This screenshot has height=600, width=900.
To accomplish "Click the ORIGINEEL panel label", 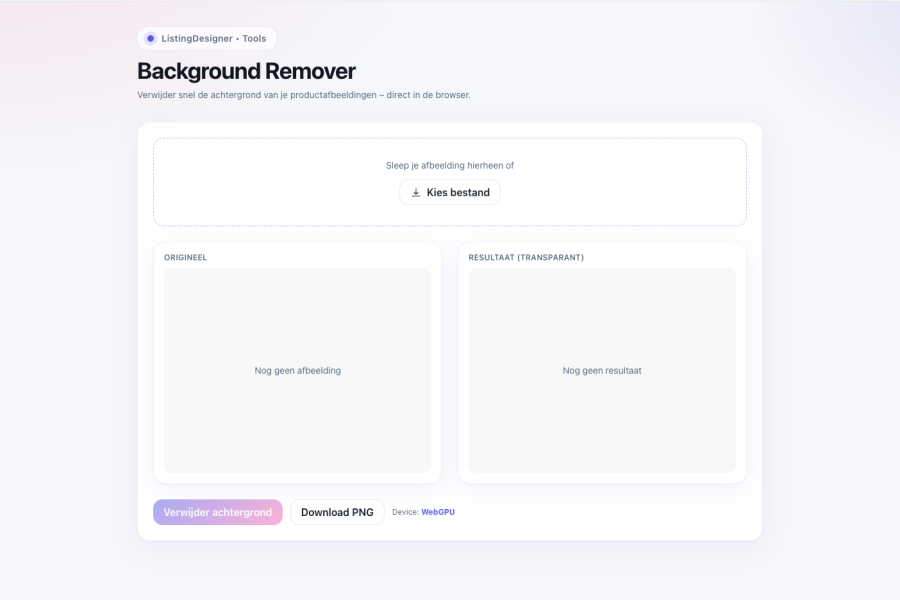I will tap(186, 257).
